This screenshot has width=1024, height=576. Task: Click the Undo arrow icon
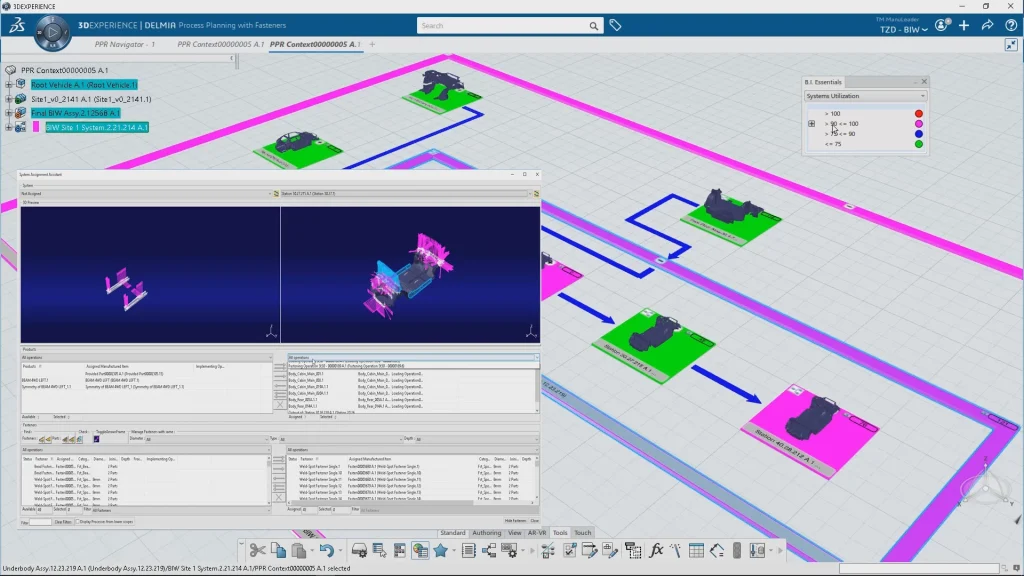(326, 550)
